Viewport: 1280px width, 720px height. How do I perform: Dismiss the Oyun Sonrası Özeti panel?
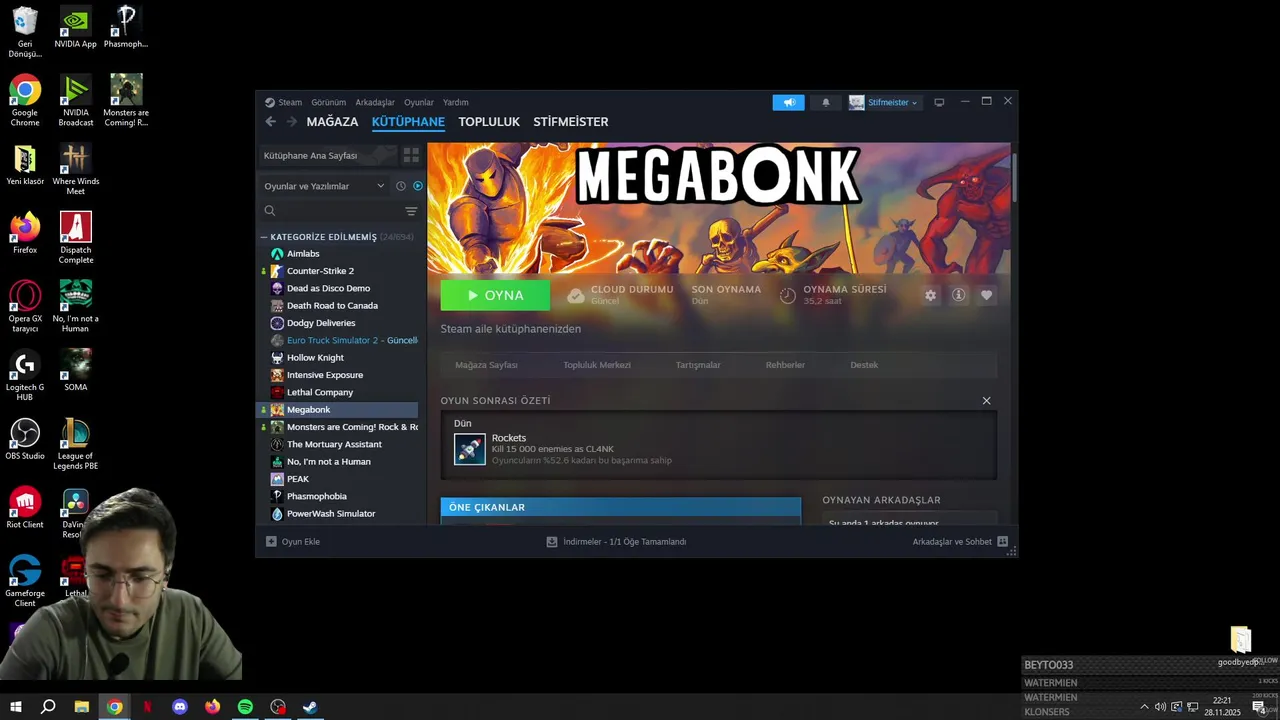[986, 401]
